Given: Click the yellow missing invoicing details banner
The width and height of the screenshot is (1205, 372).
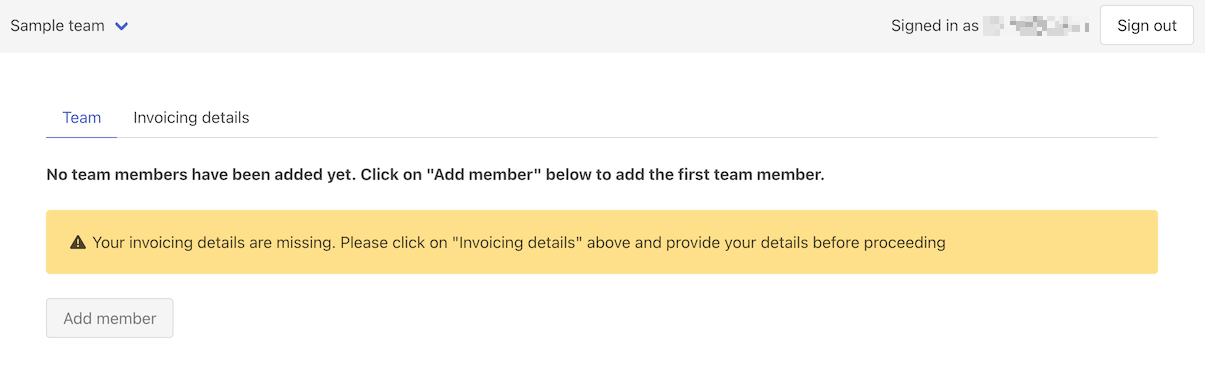Looking at the screenshot, I should tap(602, 242).
